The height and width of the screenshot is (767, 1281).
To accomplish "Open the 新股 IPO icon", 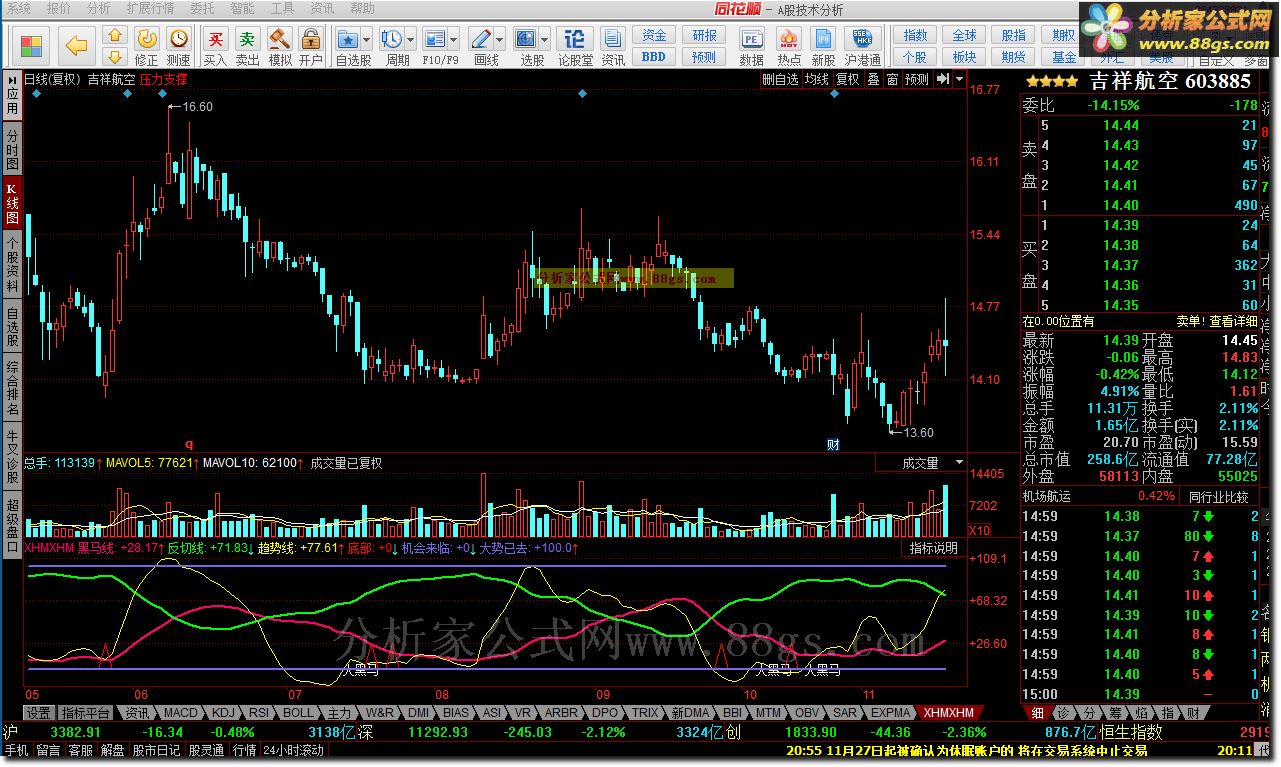I will click(823, 39).
